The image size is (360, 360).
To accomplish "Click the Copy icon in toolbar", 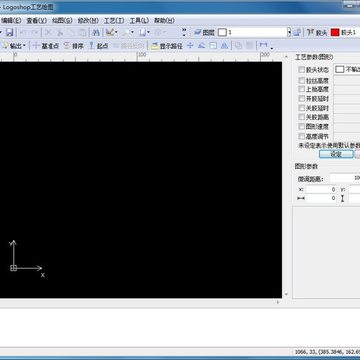I will pos(71,32).
